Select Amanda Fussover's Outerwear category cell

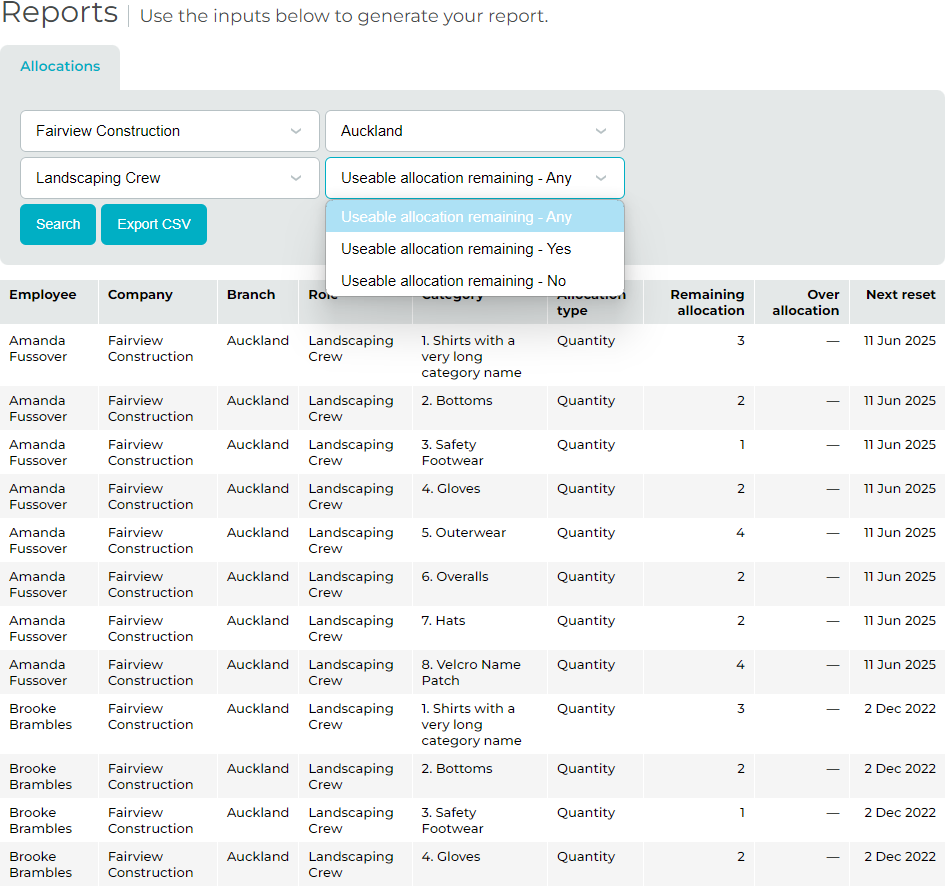tap(464, 533)
